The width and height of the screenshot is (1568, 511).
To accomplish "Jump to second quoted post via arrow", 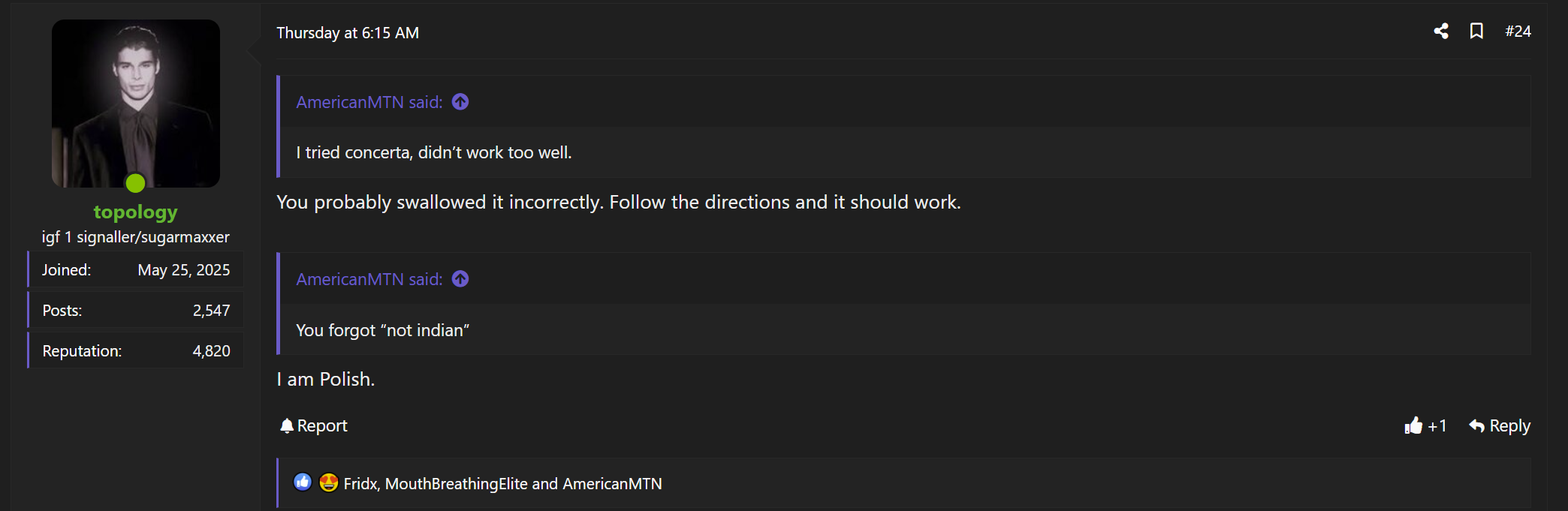I will (x=460, y=279).
